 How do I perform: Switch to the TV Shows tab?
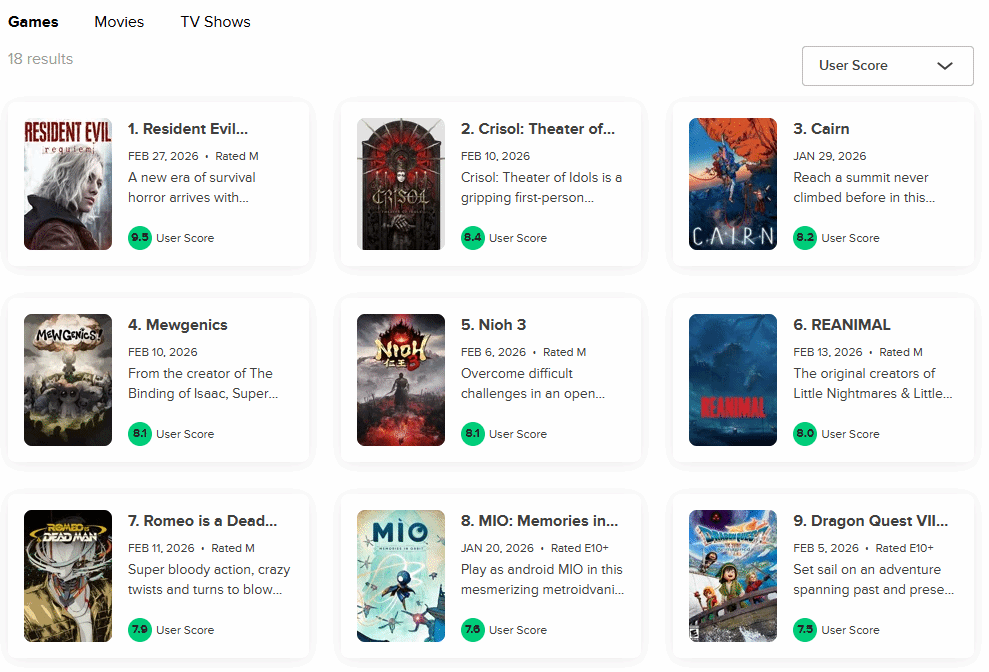215,22
